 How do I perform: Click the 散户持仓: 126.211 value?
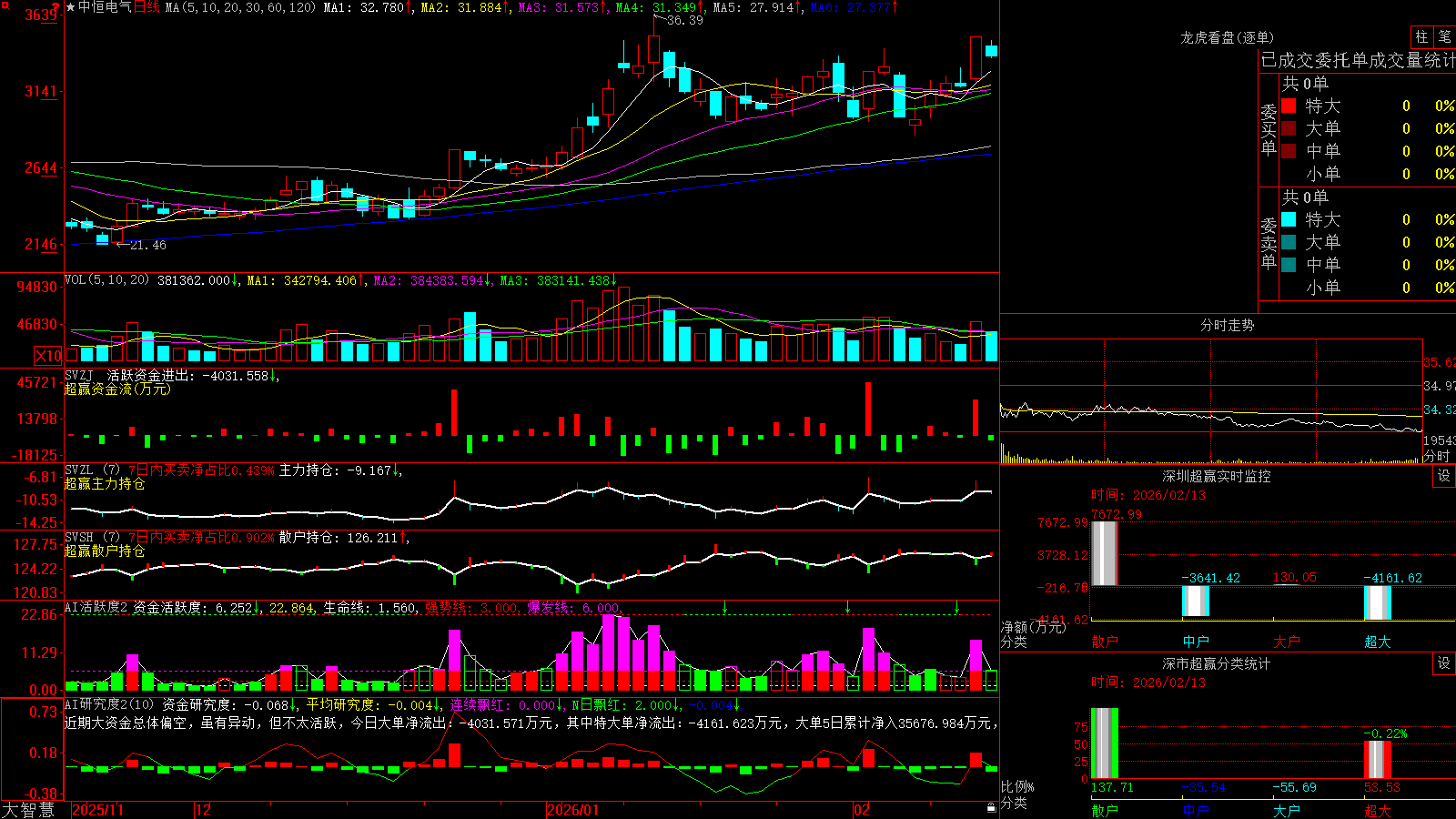340,538
